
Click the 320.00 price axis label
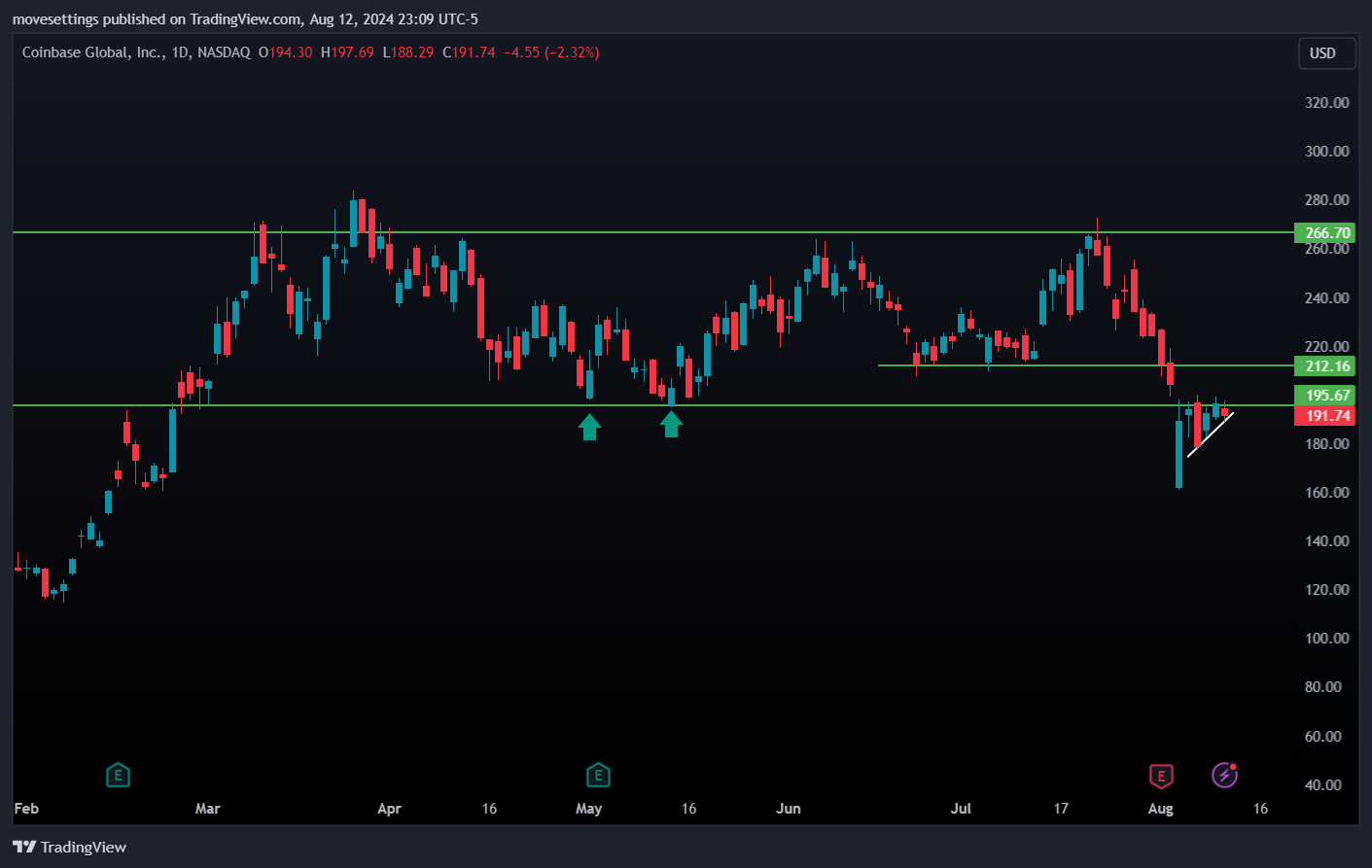[x=1326, y=103]
